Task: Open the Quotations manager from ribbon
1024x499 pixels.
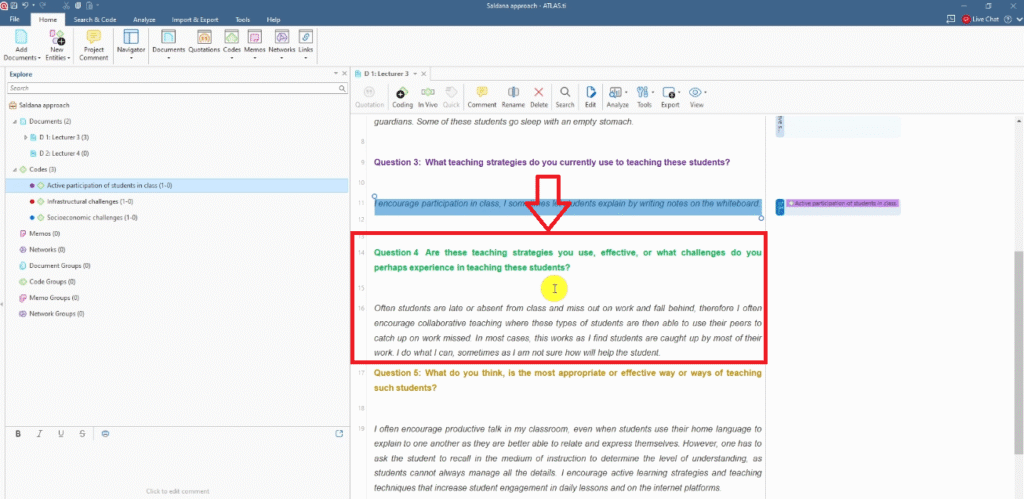Action: [204, 44]
